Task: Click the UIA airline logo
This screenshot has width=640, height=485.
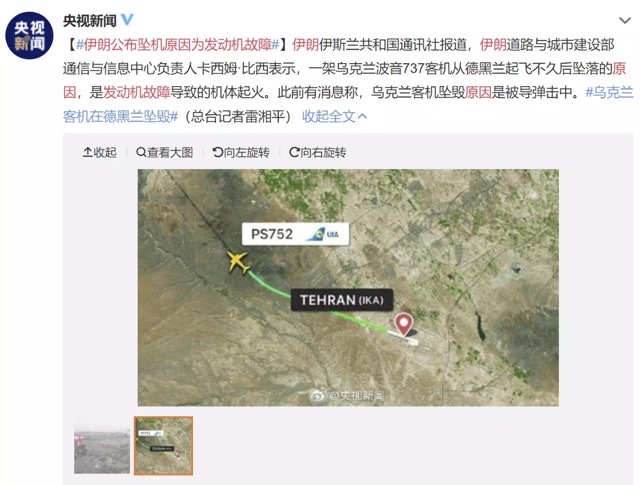Action: (x=324, y=234)
